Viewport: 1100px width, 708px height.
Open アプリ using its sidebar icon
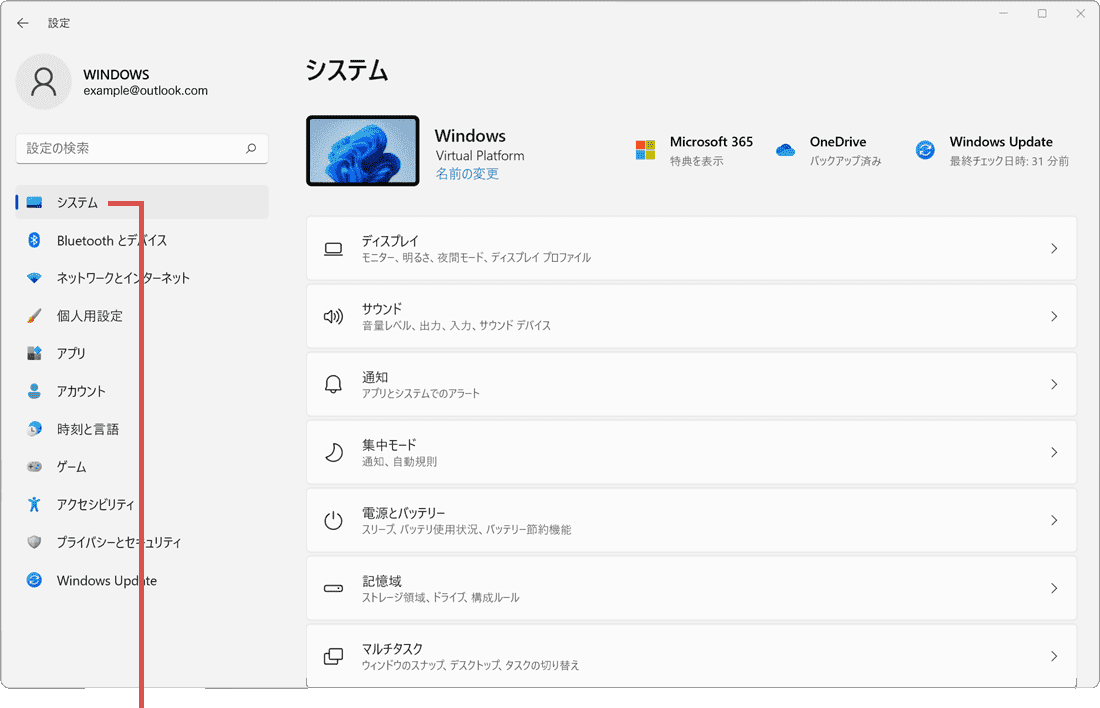(x=35, y=353)
